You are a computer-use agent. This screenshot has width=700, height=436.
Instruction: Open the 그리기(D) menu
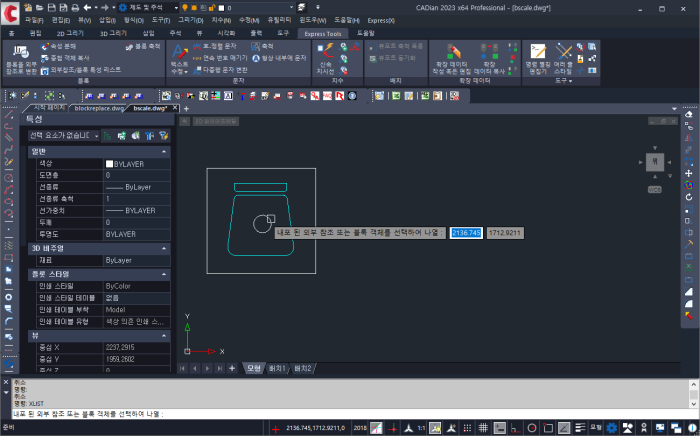coord(191,21)
